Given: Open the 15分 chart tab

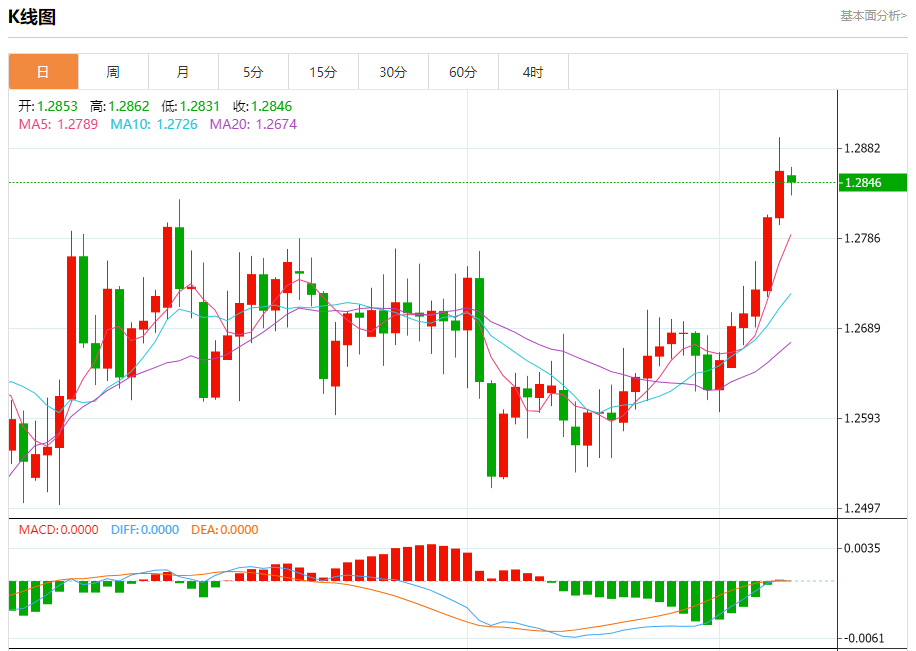Looking at the screenshot, I should pyautogui.click(x=324, y=72).
